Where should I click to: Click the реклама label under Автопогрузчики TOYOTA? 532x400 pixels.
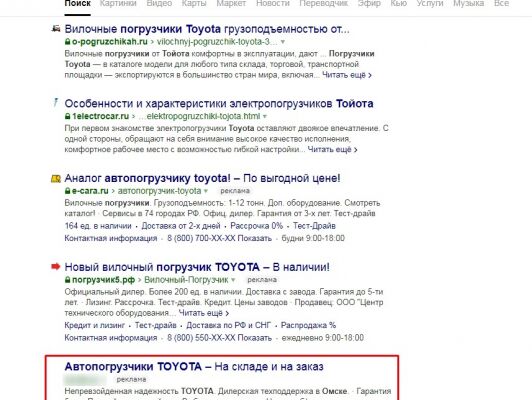(131, 379)
